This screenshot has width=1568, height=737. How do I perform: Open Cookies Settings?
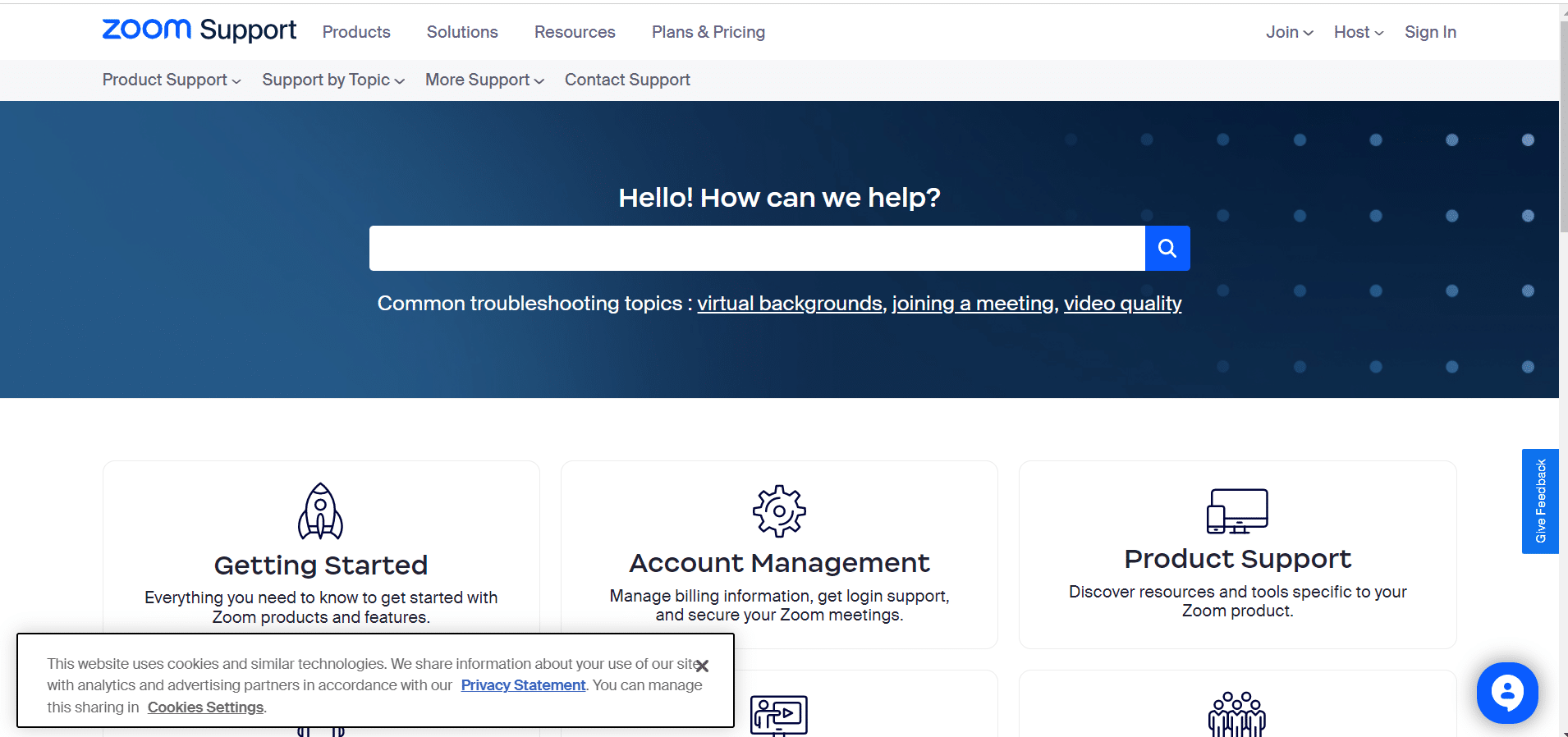pyautogui.click(x=205, y=707)
